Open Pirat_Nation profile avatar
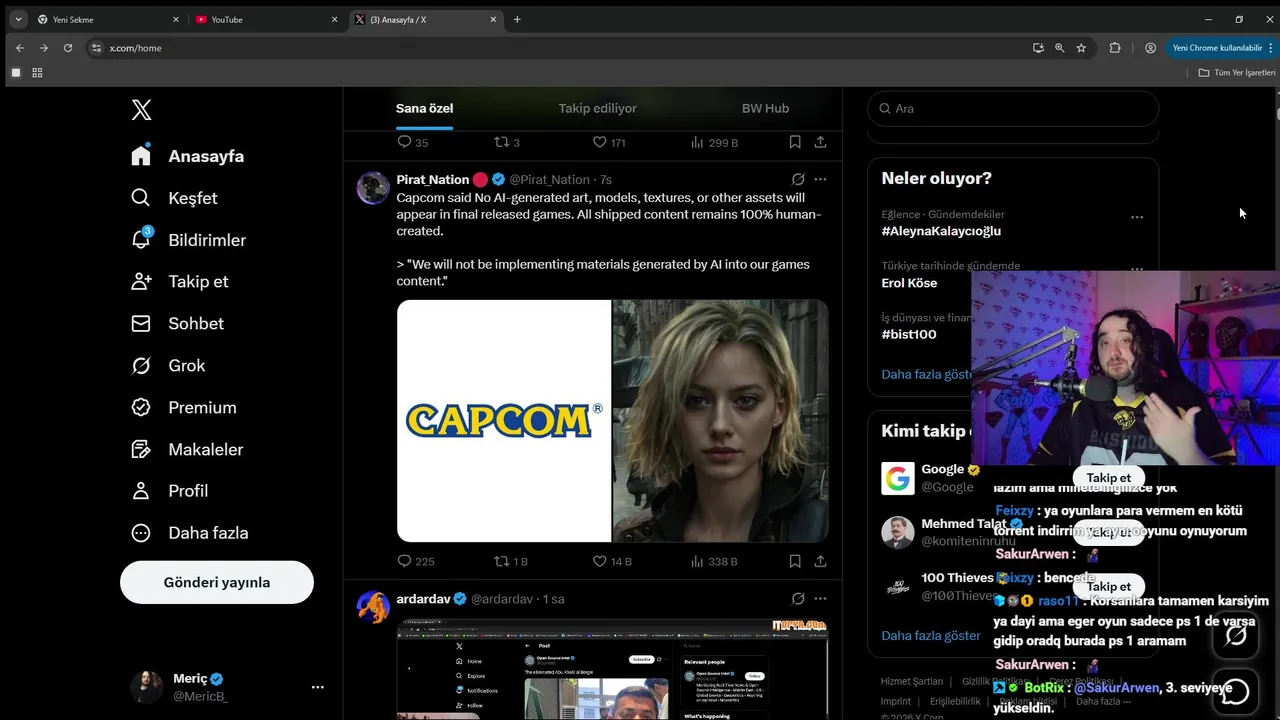The image size is (1280, 720). 373,187
